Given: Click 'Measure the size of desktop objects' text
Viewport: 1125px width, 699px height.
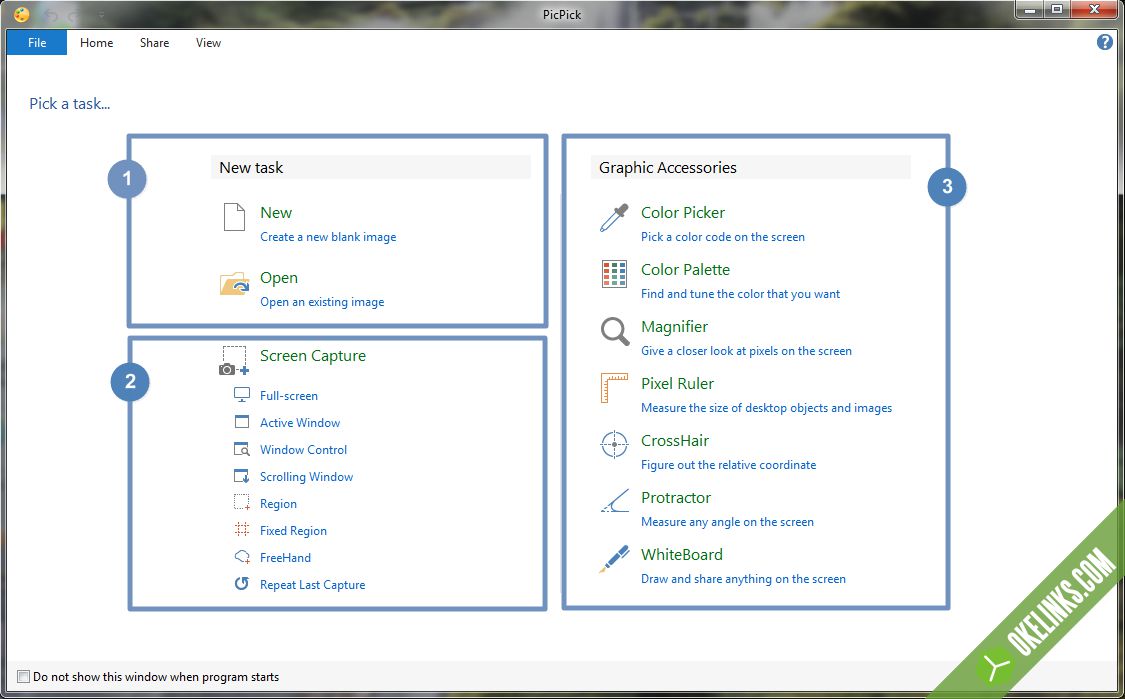Looking at the screenshot, I should tap(766, 408).
